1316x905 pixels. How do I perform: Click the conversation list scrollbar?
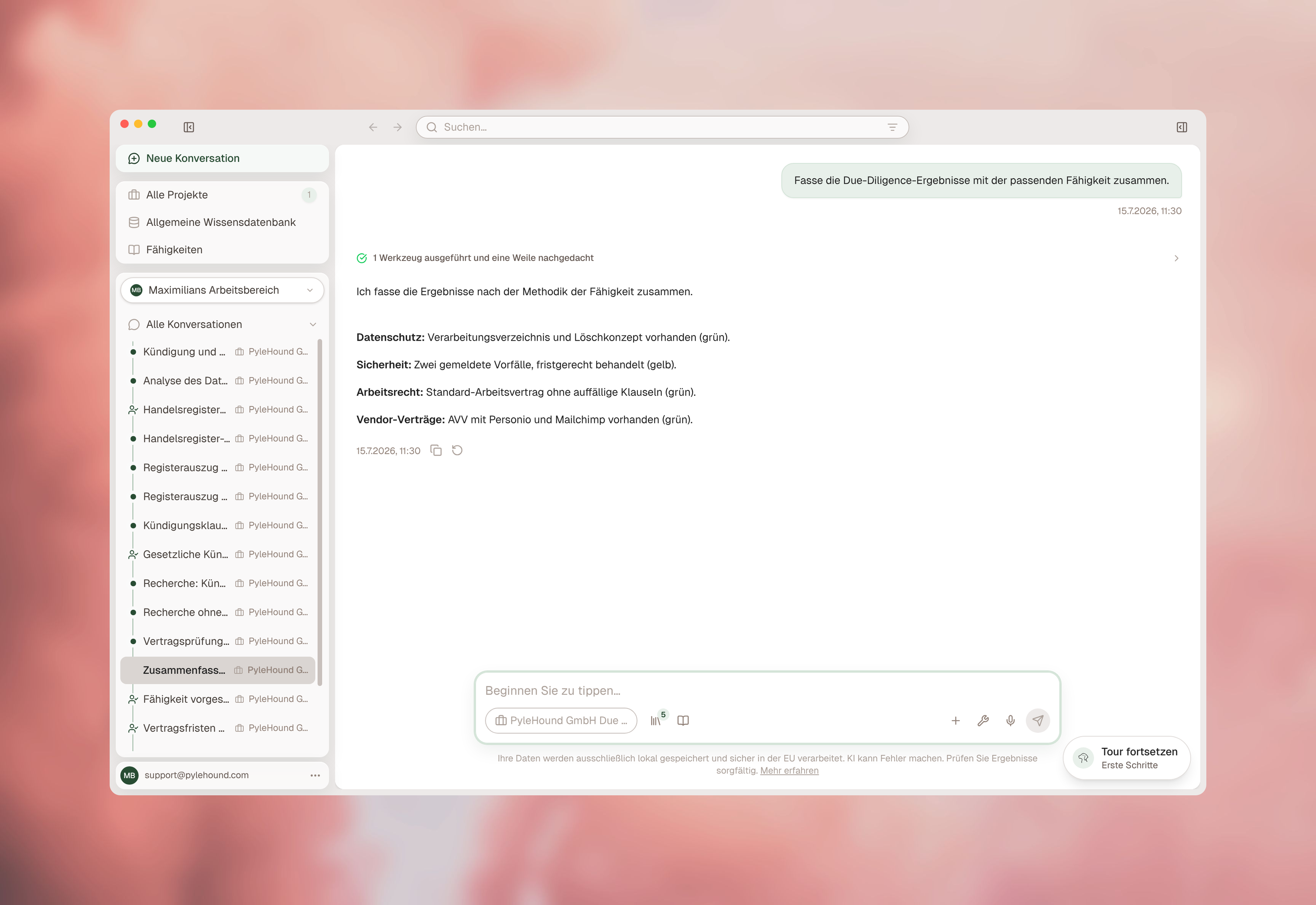point(320,512)
